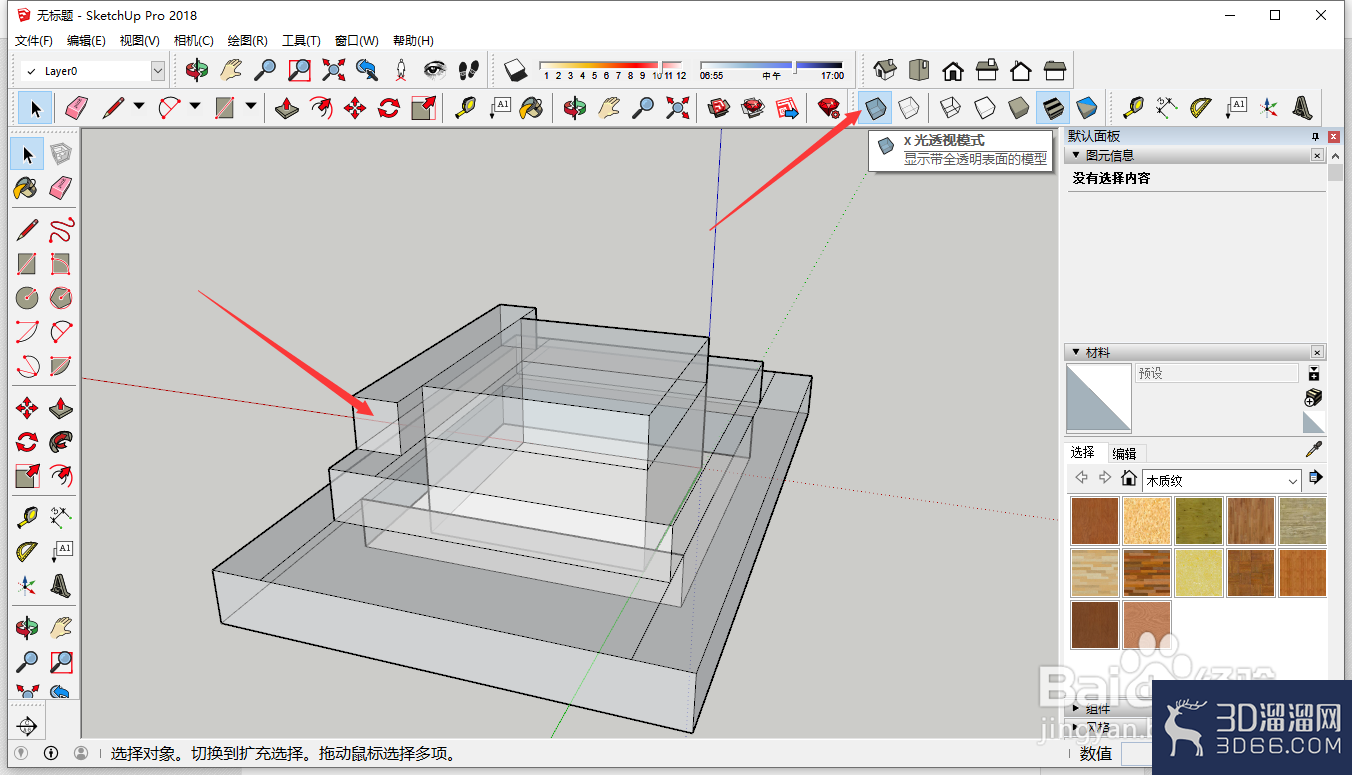This screenshot has width=1352, height=775.
Task: Click the Create Material icon
Action: point(1313,398)
